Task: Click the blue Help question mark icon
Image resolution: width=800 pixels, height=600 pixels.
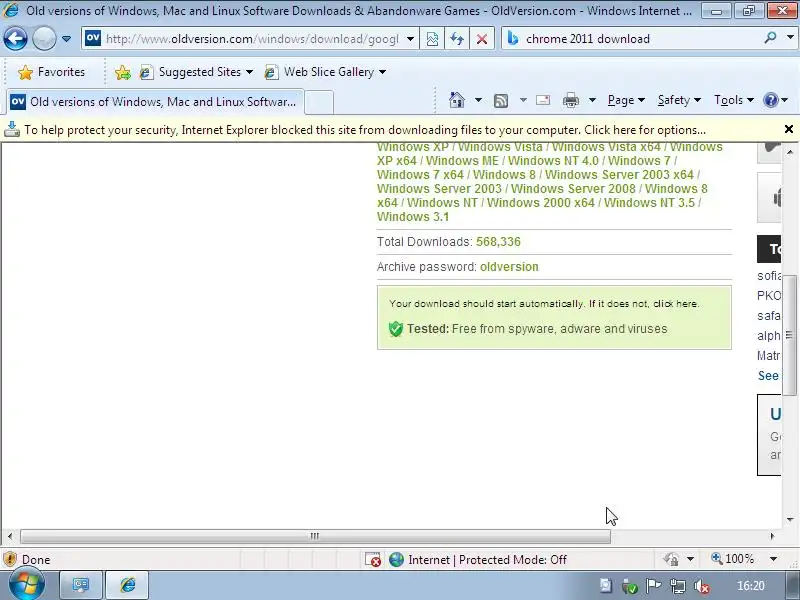Action: [771, 100]
